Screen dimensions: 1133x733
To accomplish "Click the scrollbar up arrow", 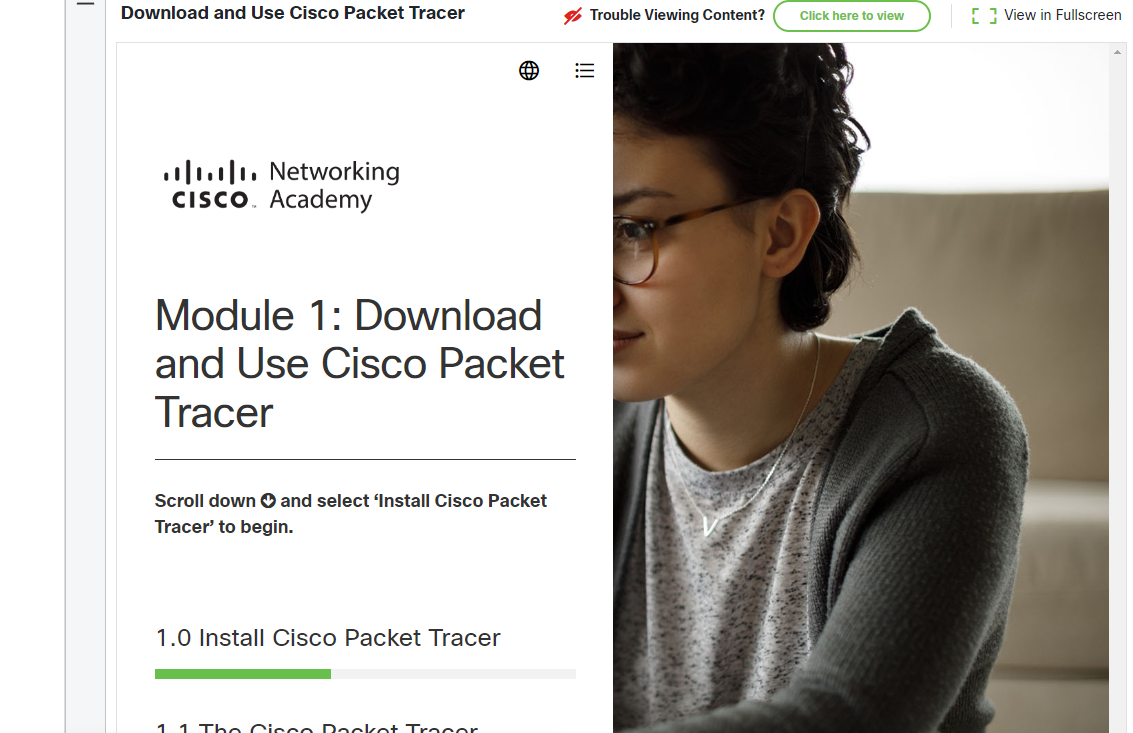I will [1117, 52].
